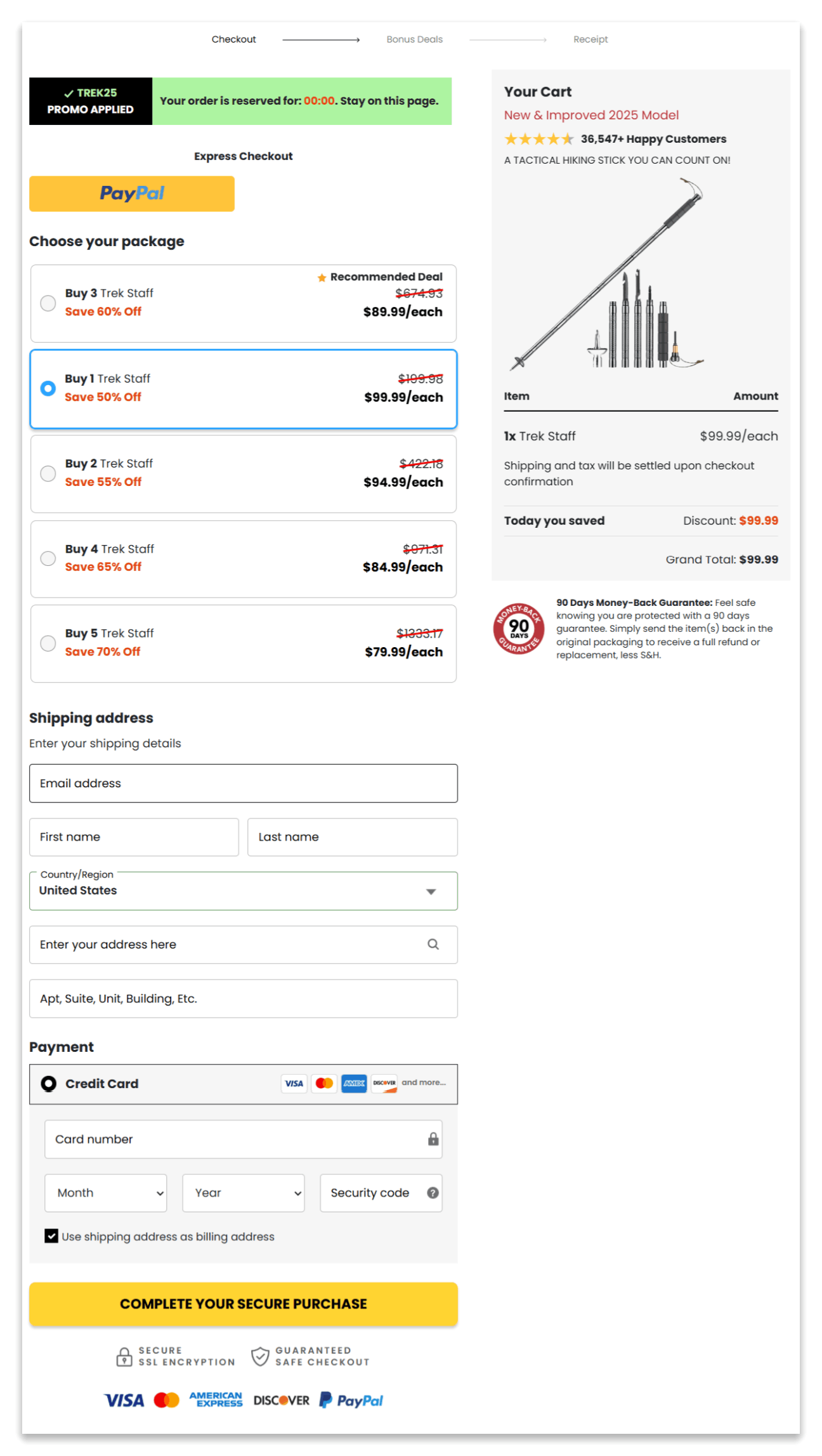Select the Buy 2 Trek Staff radio
Image resolution: width=822 pixels, height=1456 pixels.
click(x=48, y=473)
